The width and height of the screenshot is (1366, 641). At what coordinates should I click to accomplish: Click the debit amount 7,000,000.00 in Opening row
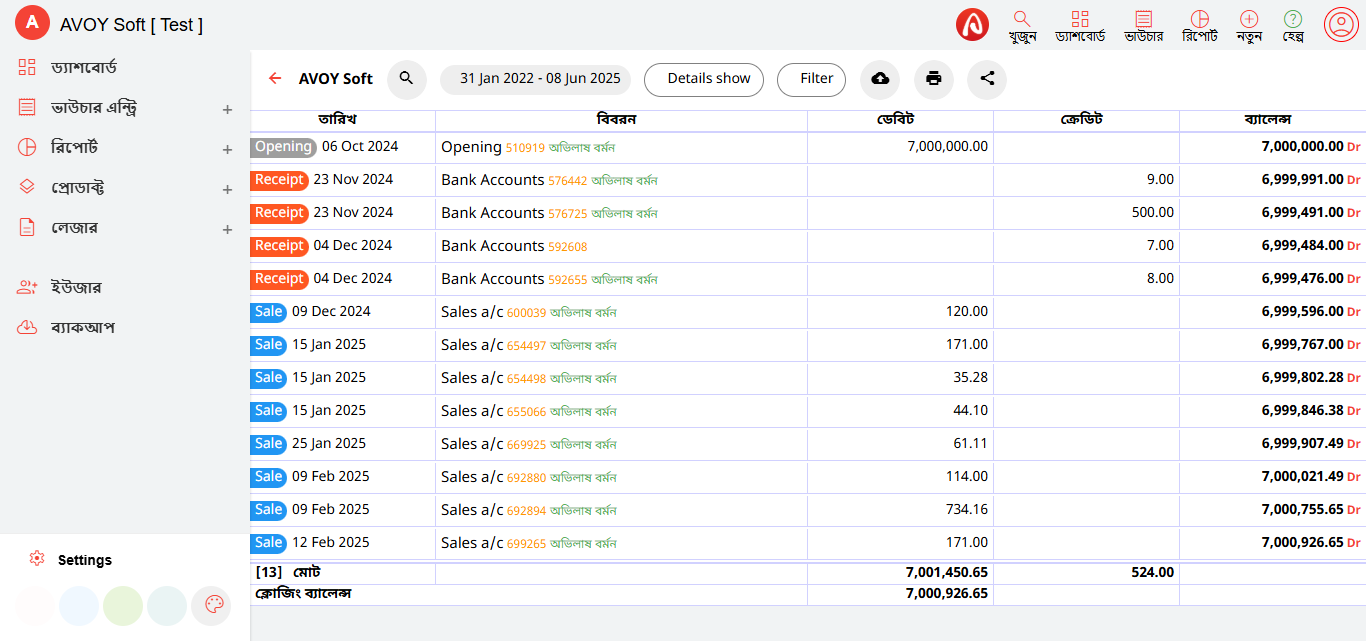[948, 147]
